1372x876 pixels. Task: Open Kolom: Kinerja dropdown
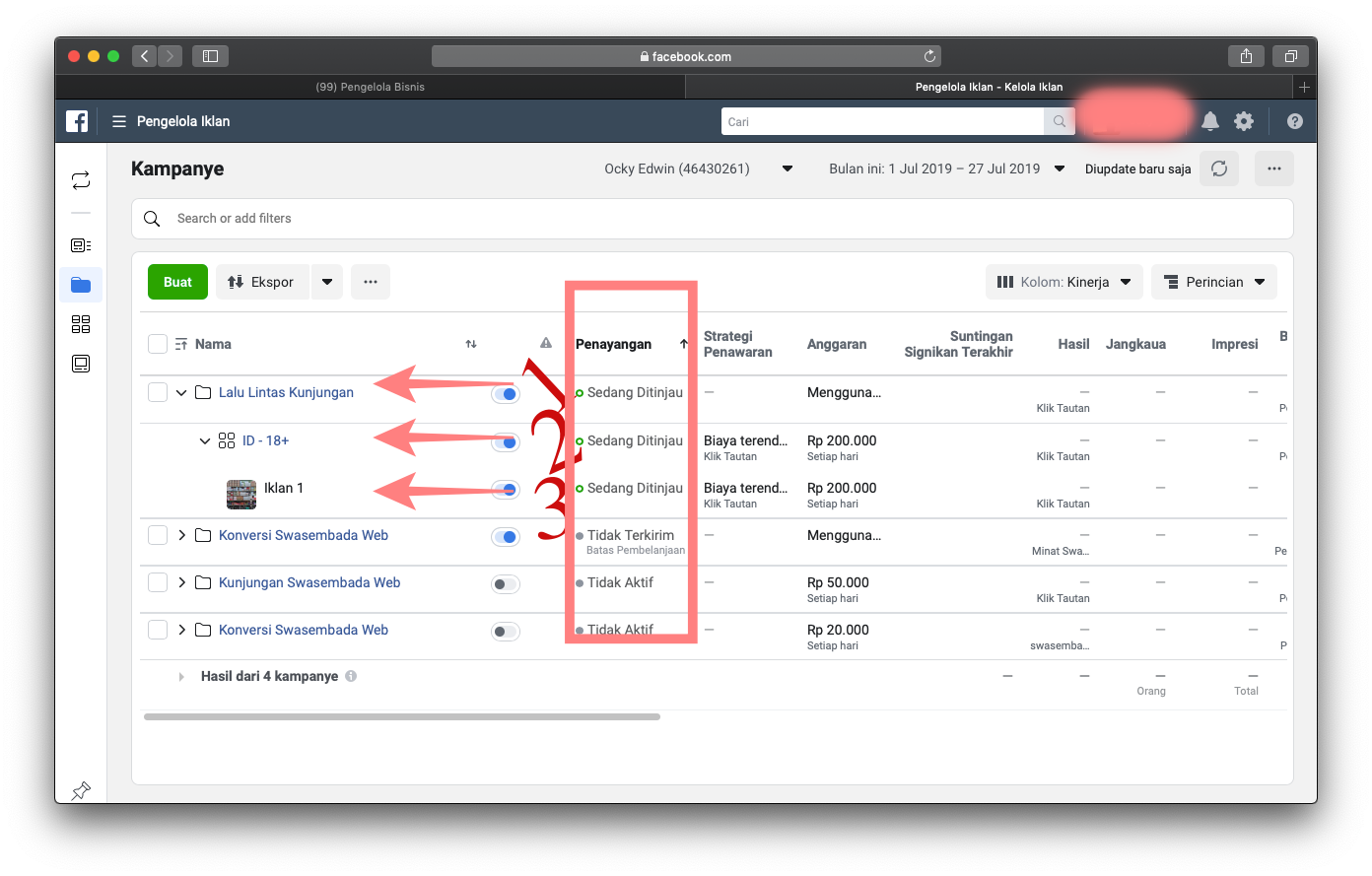[1064, 282]
